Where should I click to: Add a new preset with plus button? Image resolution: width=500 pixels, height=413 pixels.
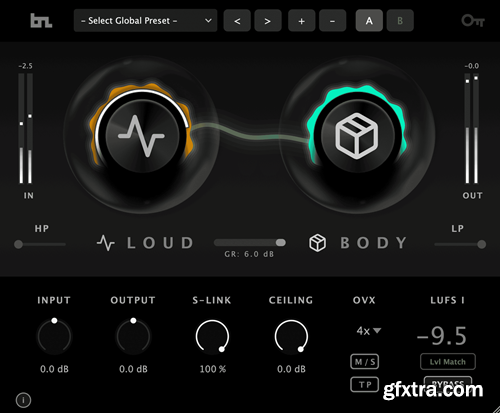(x=302, y=21)
